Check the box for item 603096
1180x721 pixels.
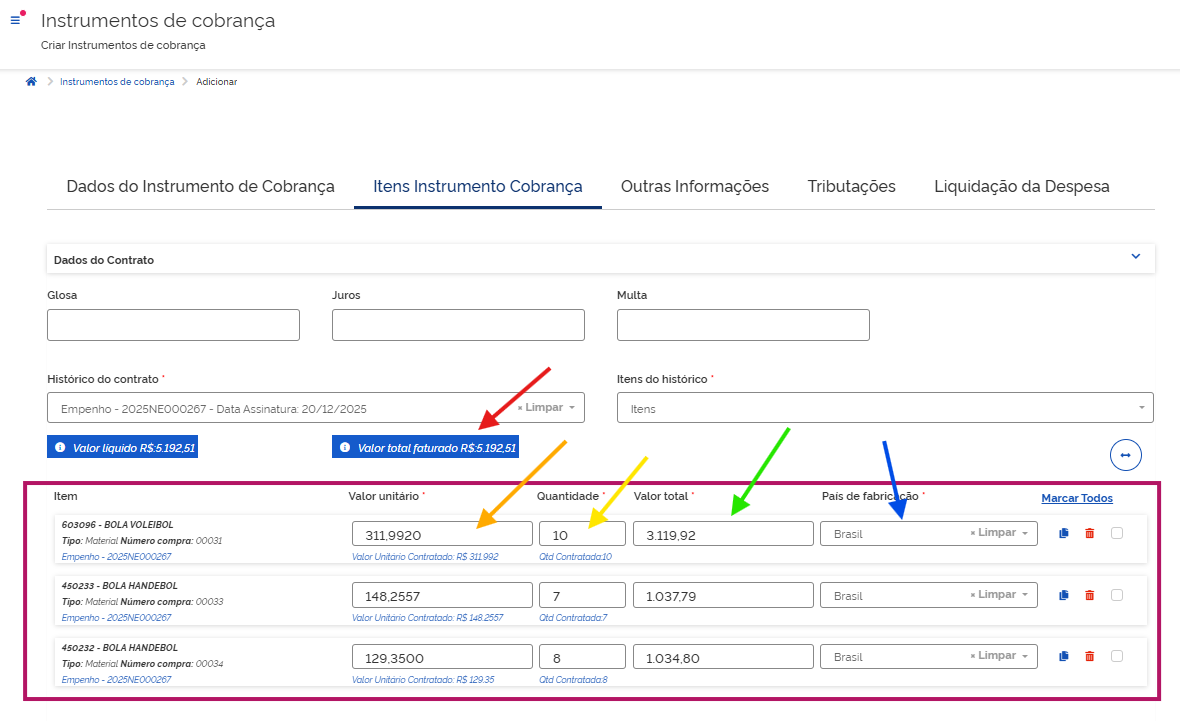1117,533
